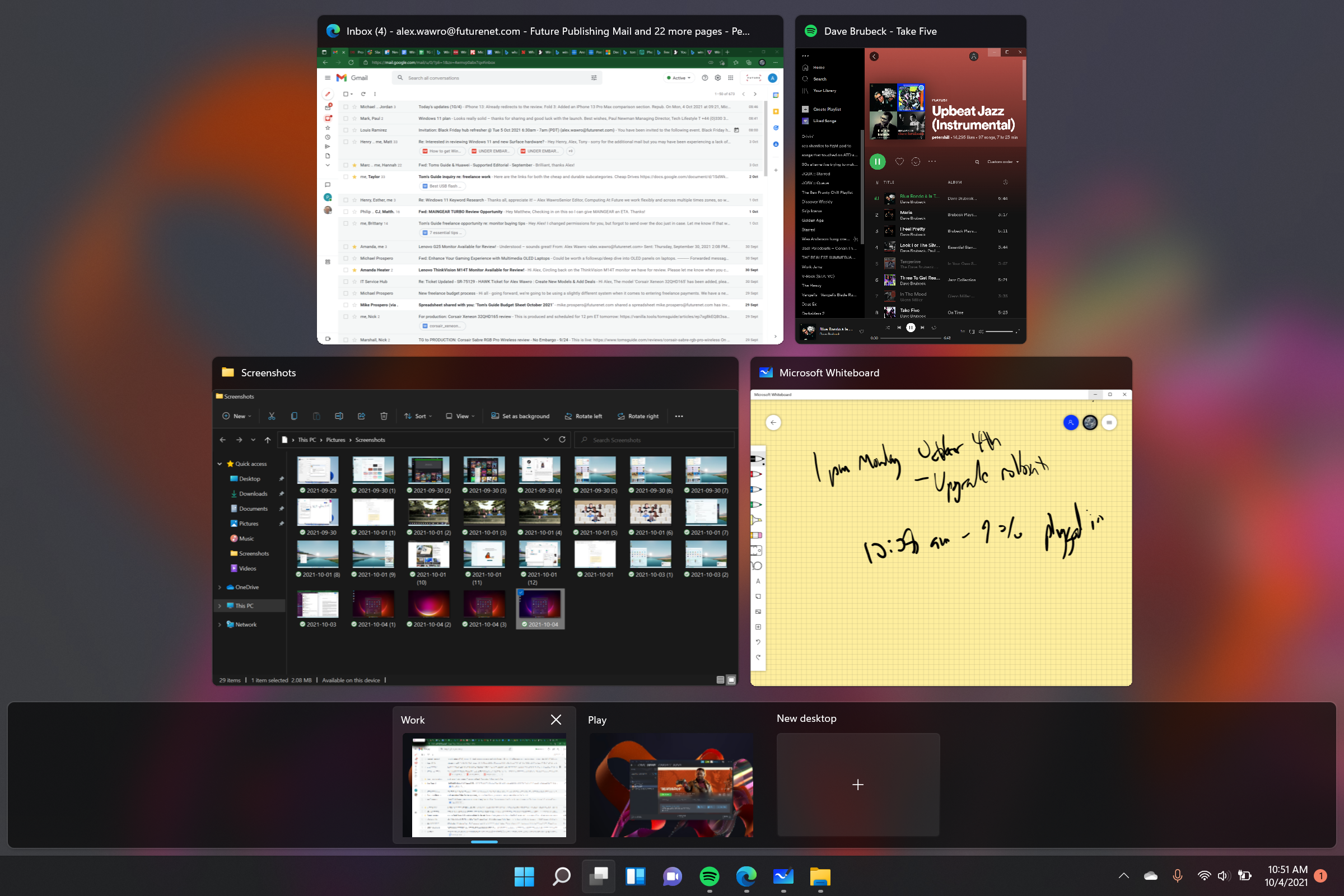Click the eraser tool in Microsoft Whiteboard
The height and width of the screenshot is (896, 1344).
(758, 537)
